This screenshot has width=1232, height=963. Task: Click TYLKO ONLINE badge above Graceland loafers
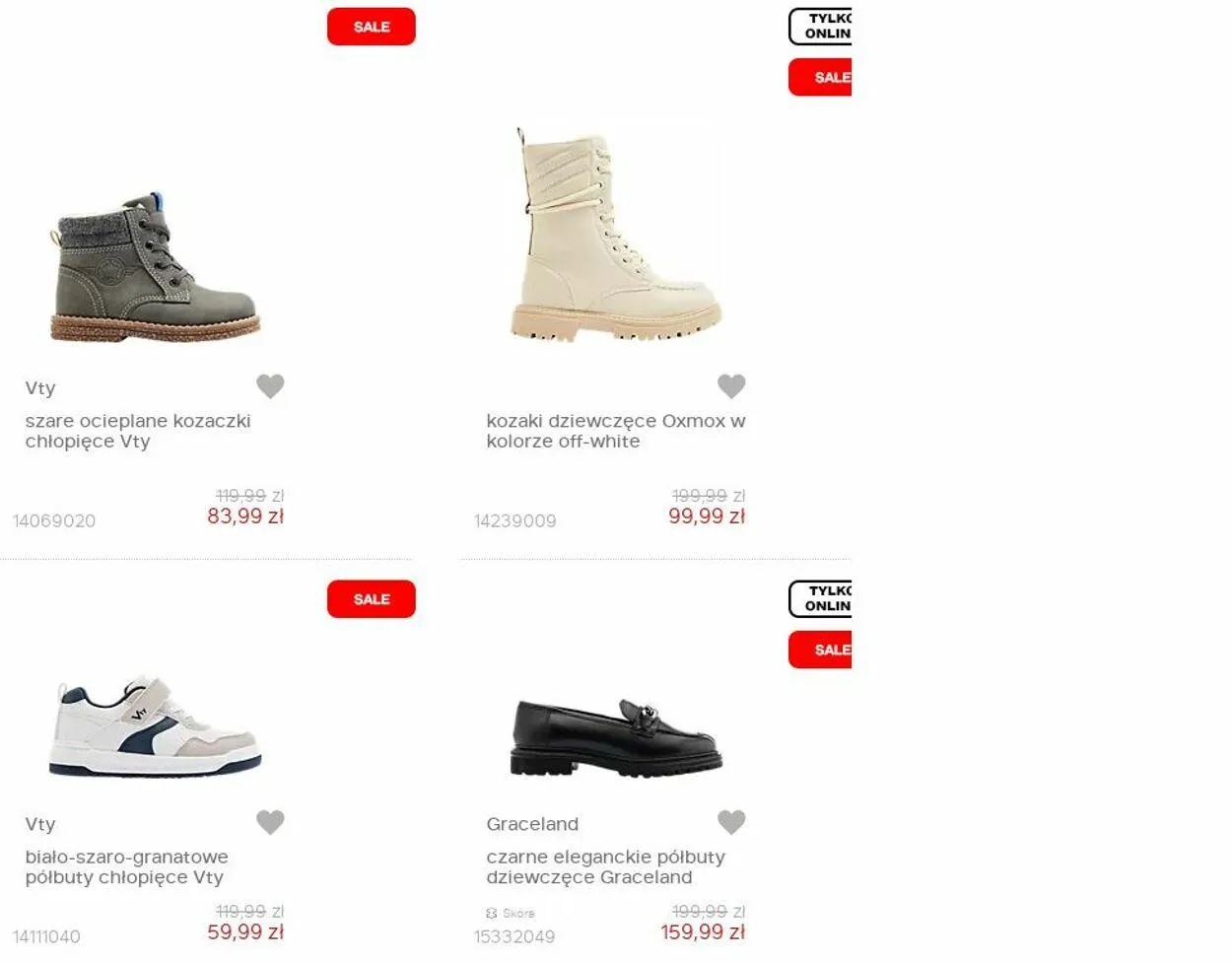coord(820,599)
